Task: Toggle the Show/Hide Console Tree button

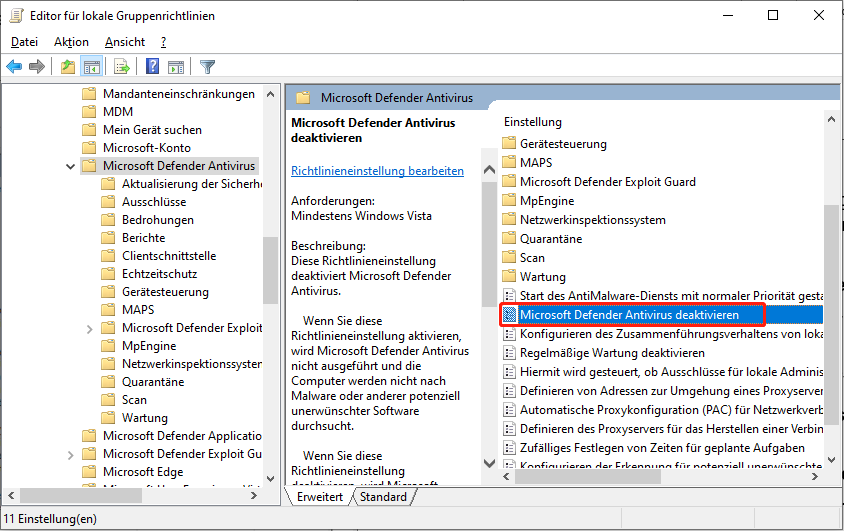Action: pyautogui.click(x=91, y=67)
